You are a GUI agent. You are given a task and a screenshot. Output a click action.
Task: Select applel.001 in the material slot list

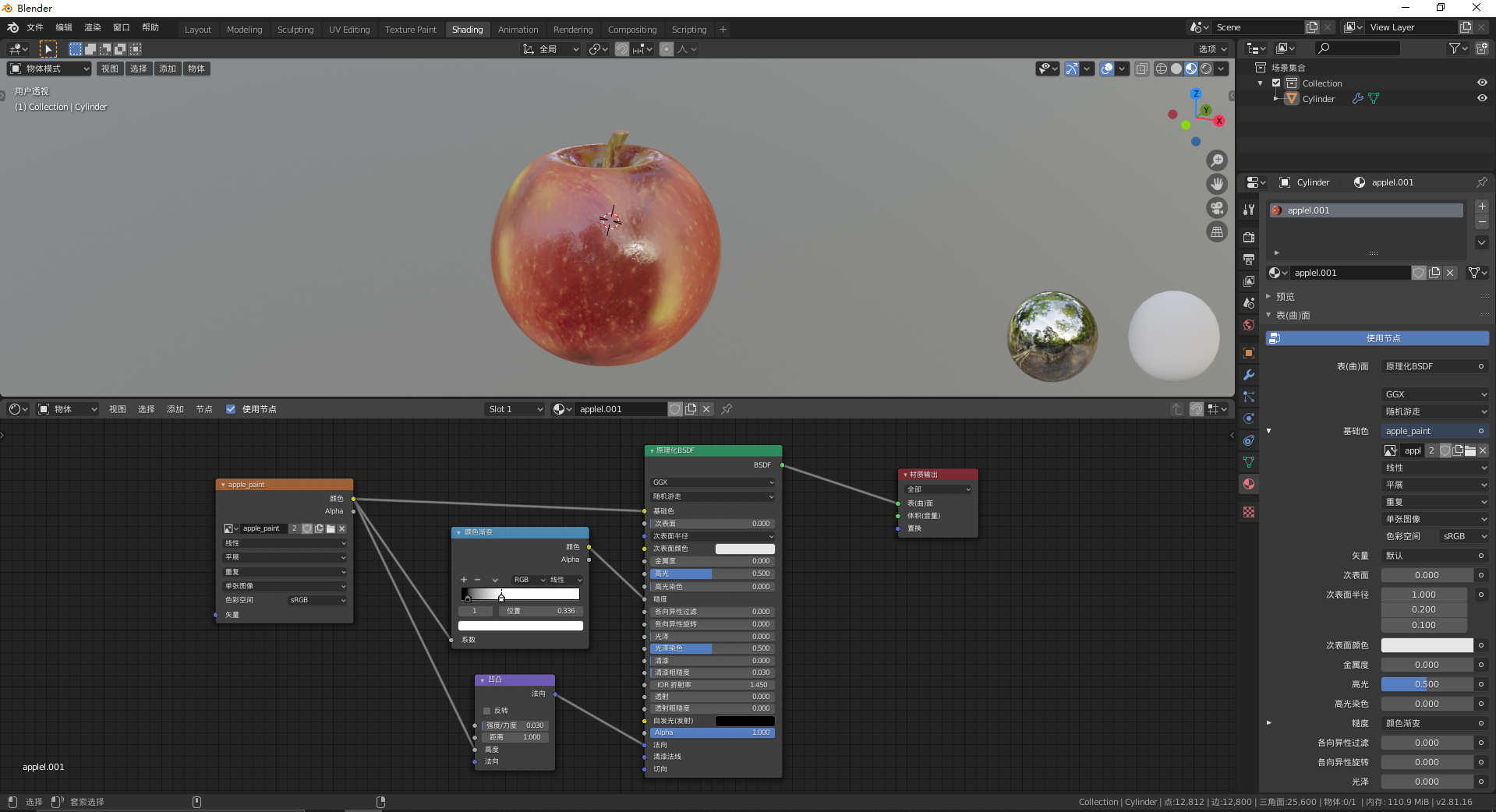(x=1366, y=210)
